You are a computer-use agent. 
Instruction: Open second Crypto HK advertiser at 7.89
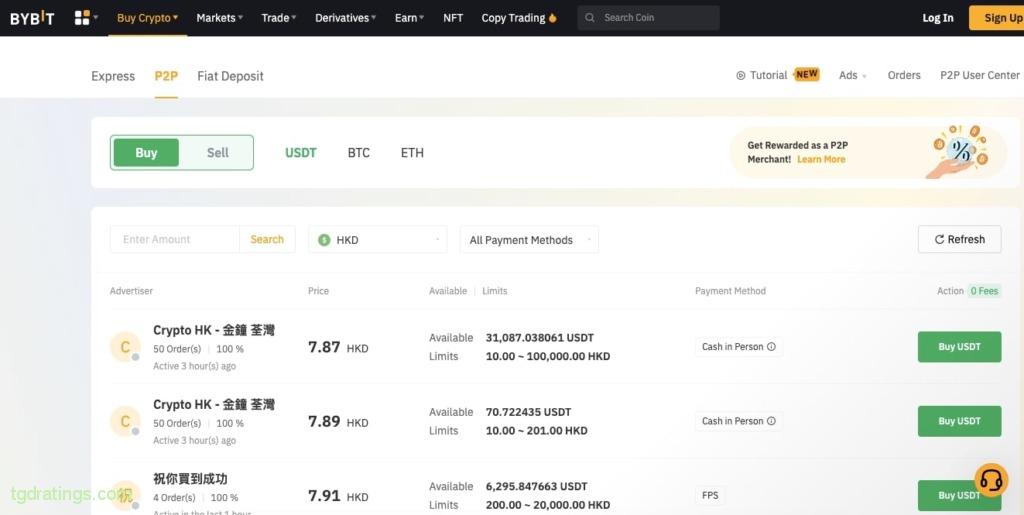pos(214,405)
